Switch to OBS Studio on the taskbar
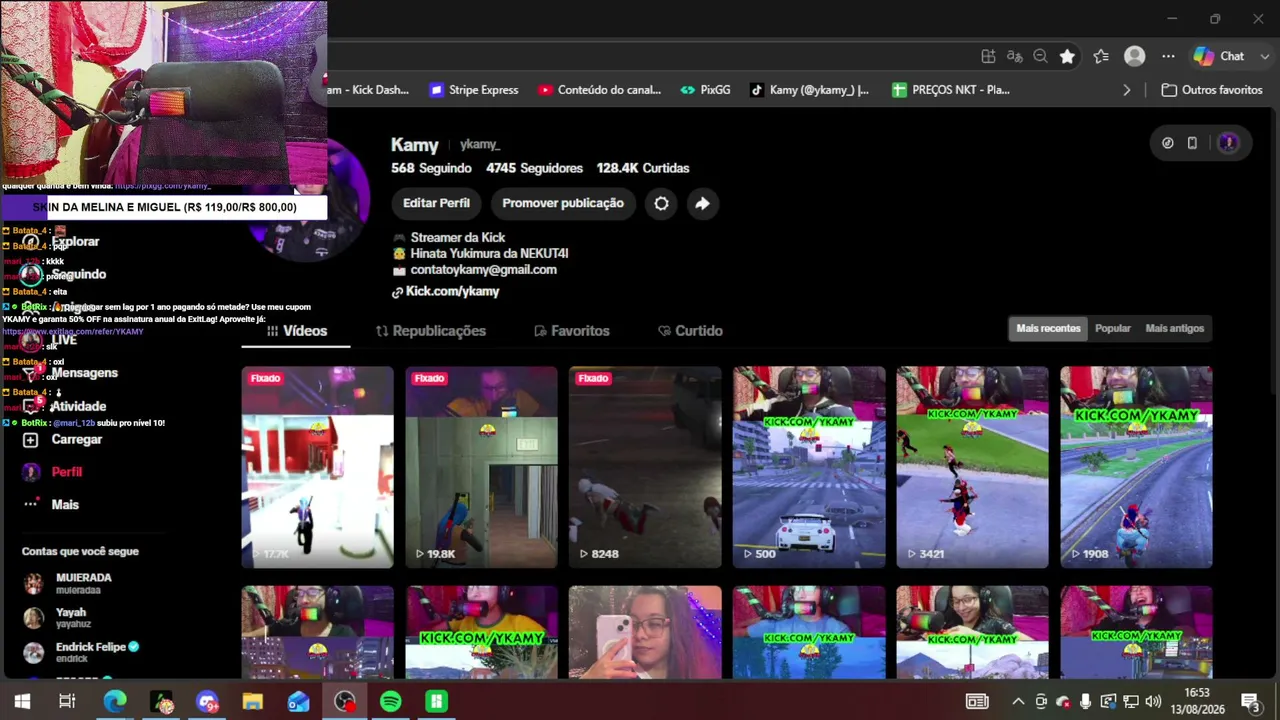The height and width of the screenshot is (720, 1280). point(345,702)
